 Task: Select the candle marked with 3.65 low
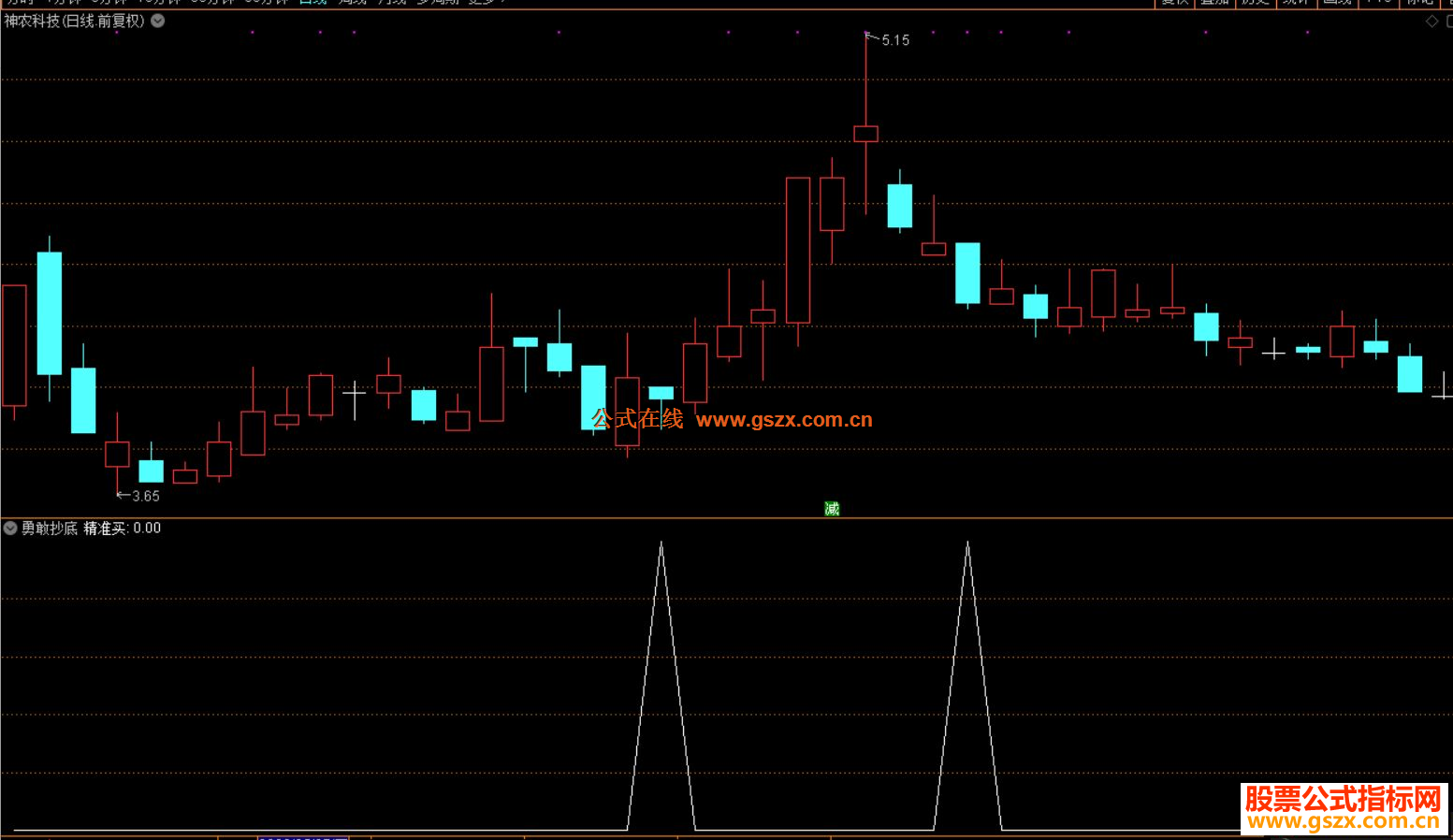tap(117, 455)
